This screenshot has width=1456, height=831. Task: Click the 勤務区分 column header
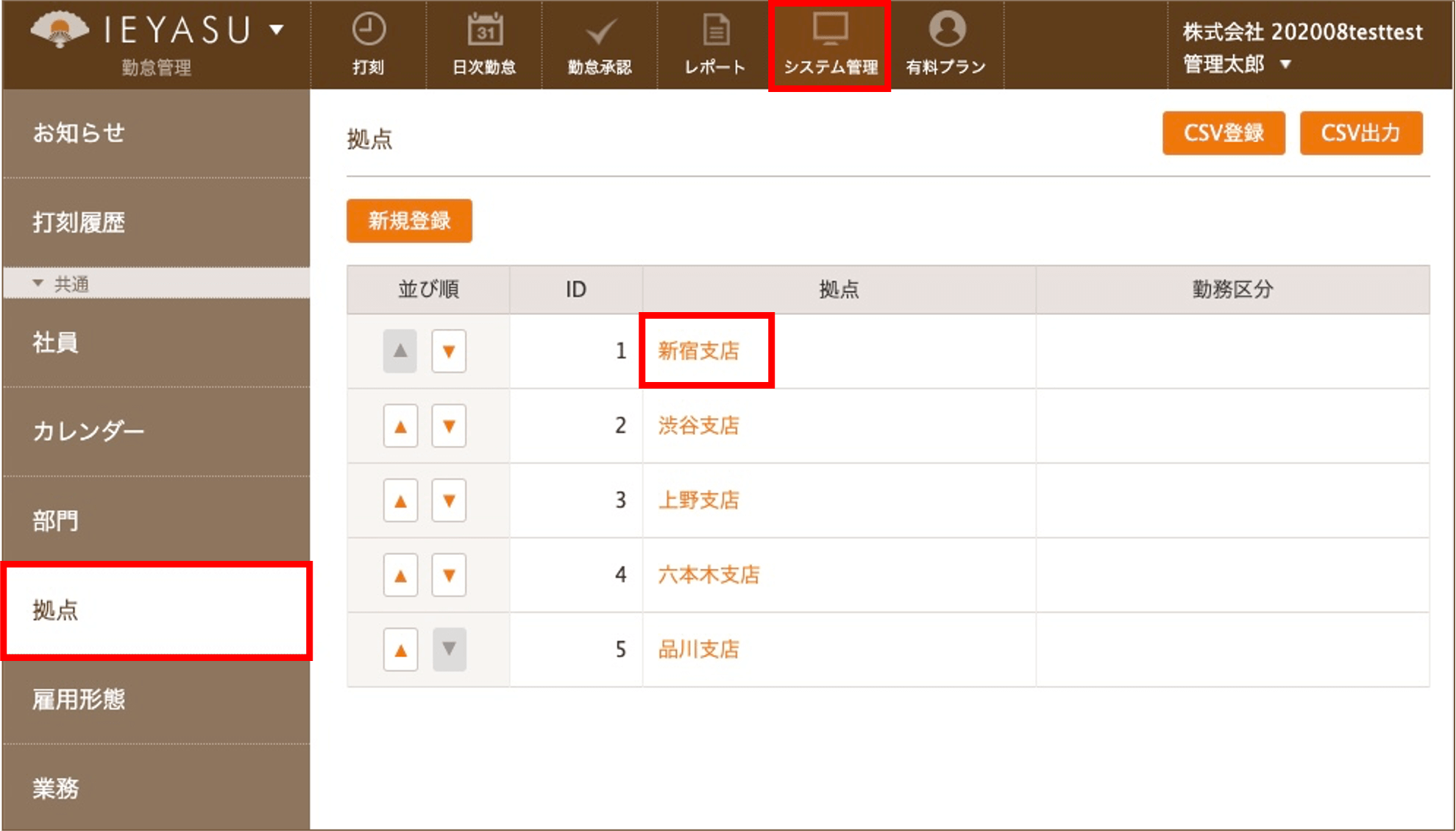tap(1232, 290)
